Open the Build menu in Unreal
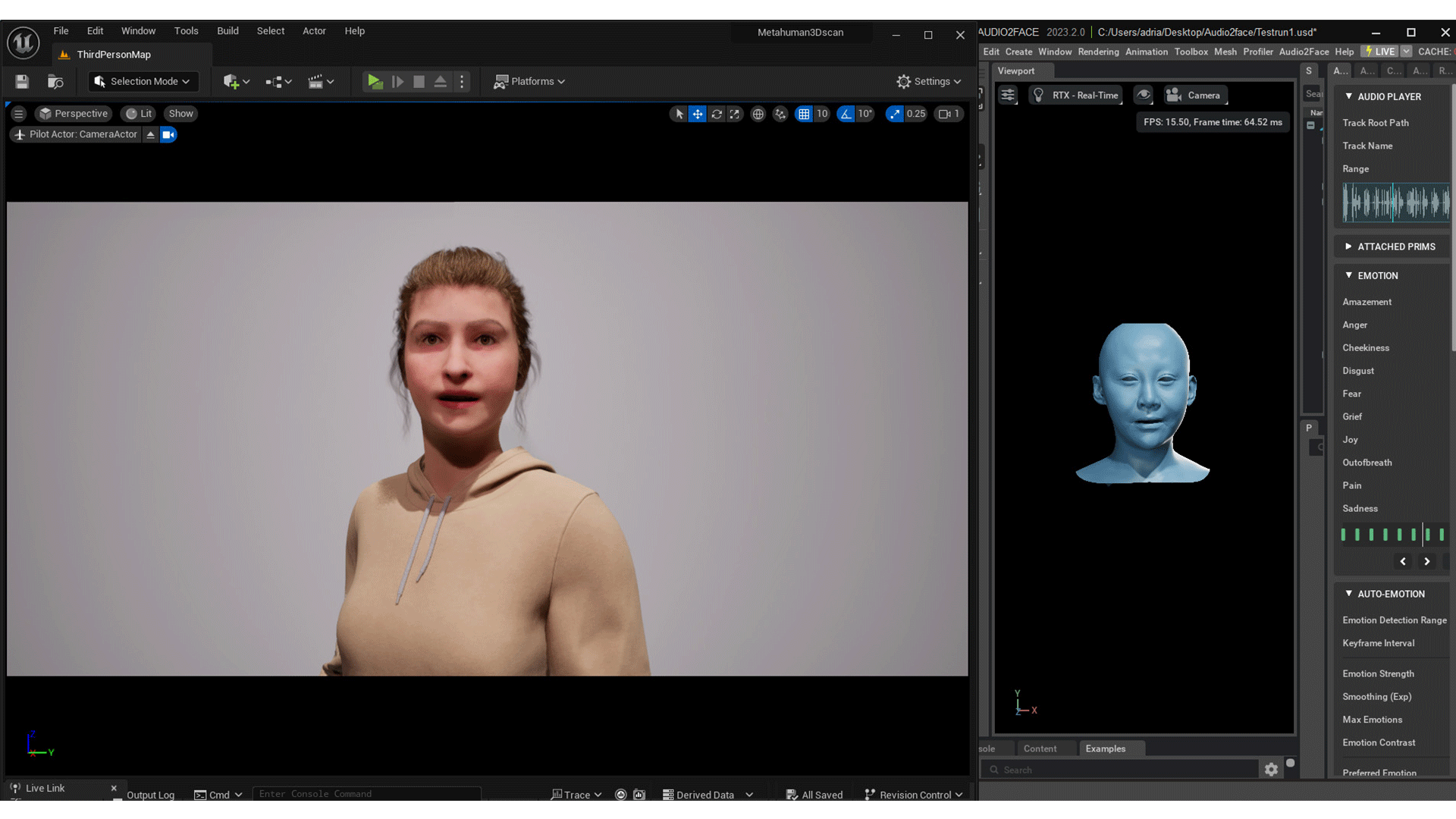 tap(227, 31)
